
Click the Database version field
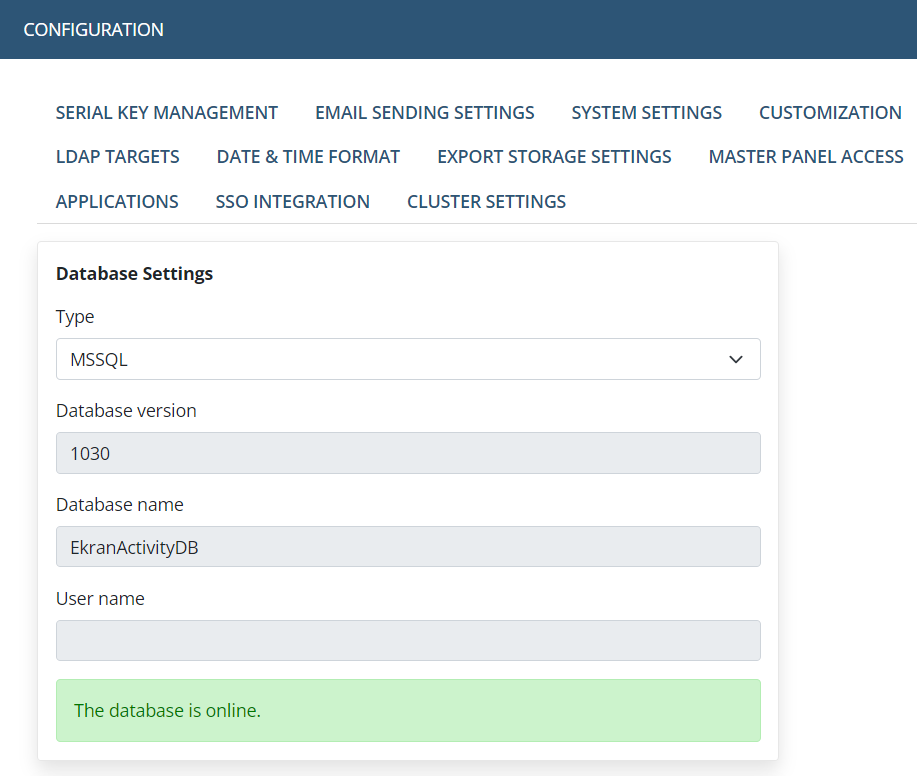click(408, 453)
